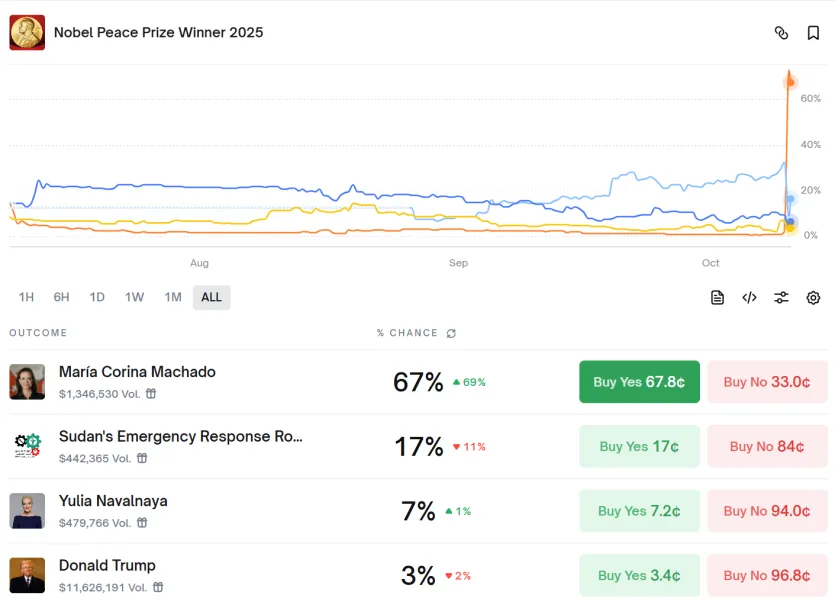Select the 1H time range
Viewport: 835px width, 605px height.
26,297
